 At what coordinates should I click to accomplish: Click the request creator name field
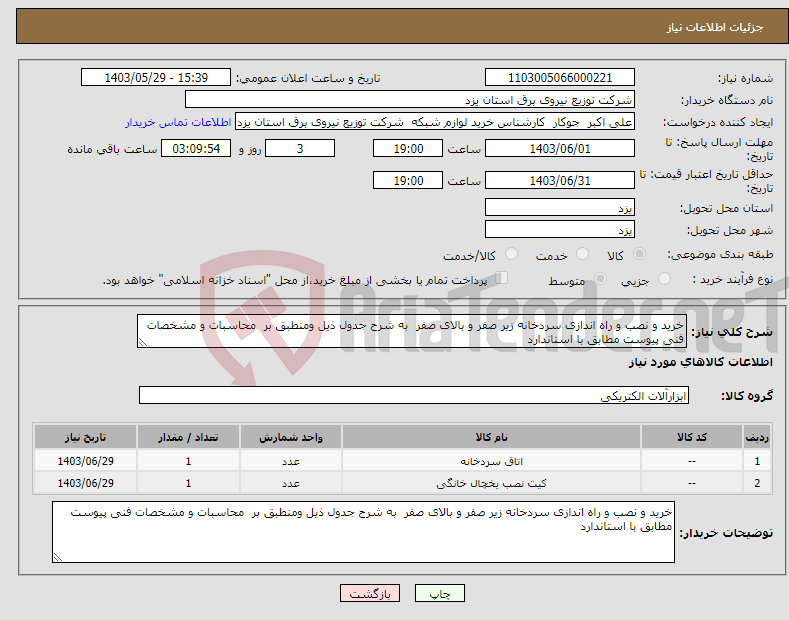[435, 122]
